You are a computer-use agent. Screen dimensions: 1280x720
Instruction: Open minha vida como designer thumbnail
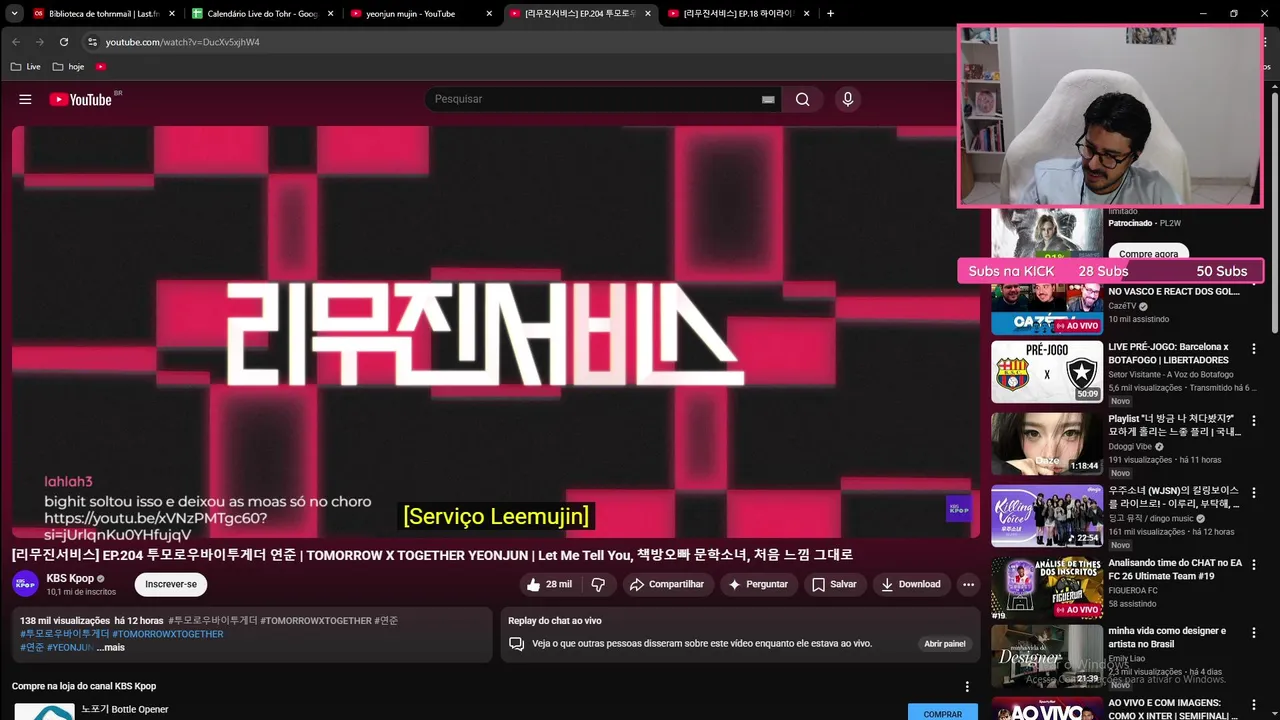click(x=1047, y=656)
